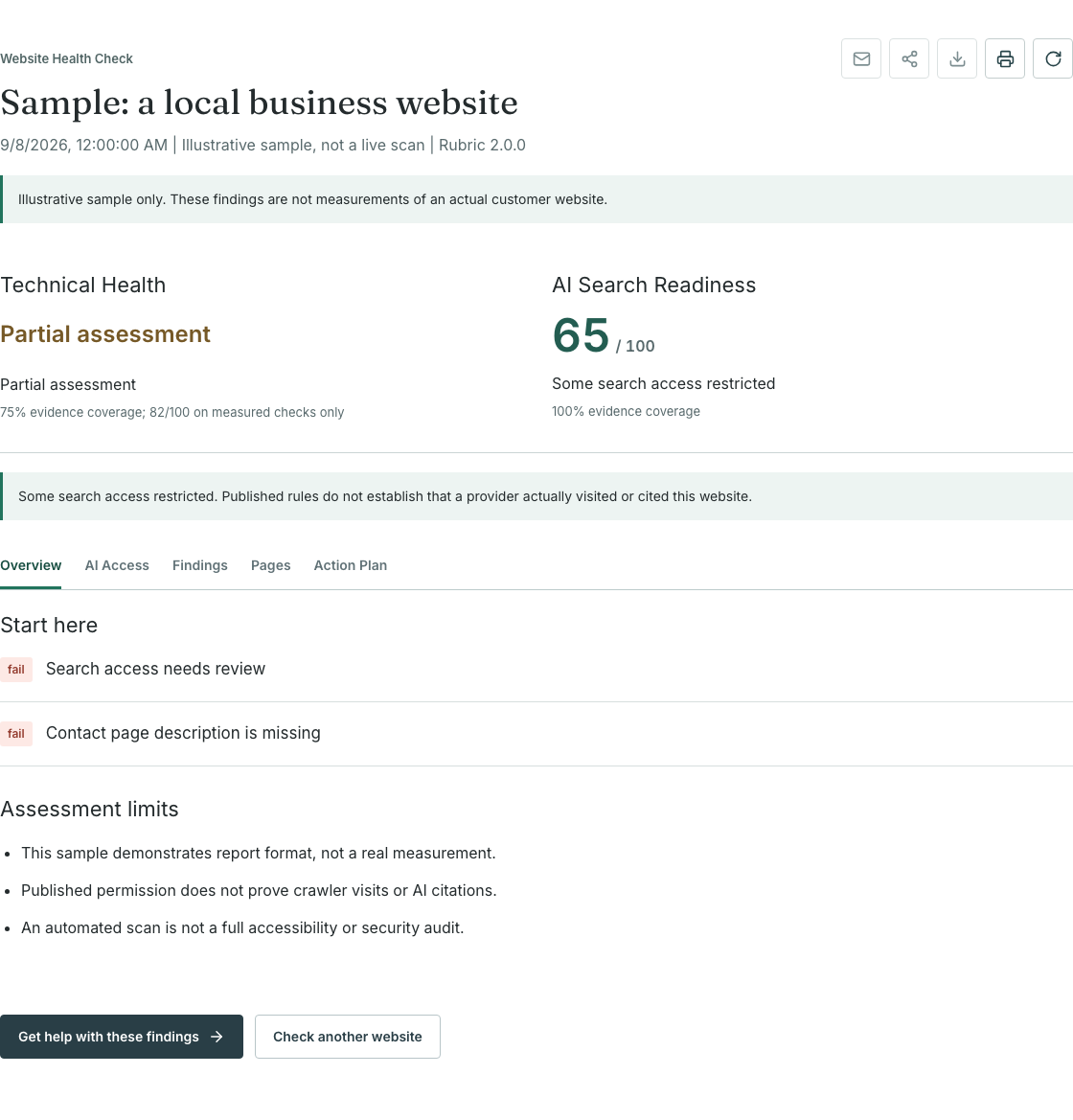
Task: Click the Start here heading
Action: (49, 625)
